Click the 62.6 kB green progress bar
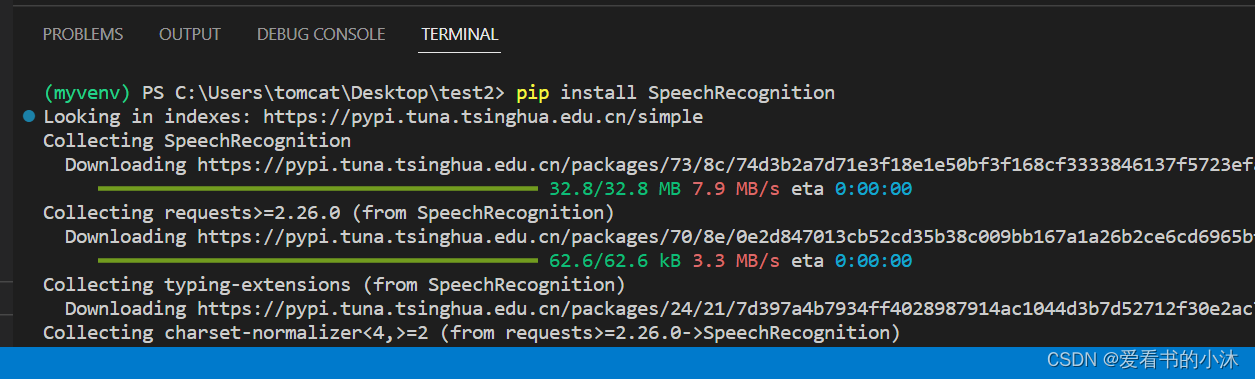The width and height of the screenshot is (1255, 379). pos(318,261)
